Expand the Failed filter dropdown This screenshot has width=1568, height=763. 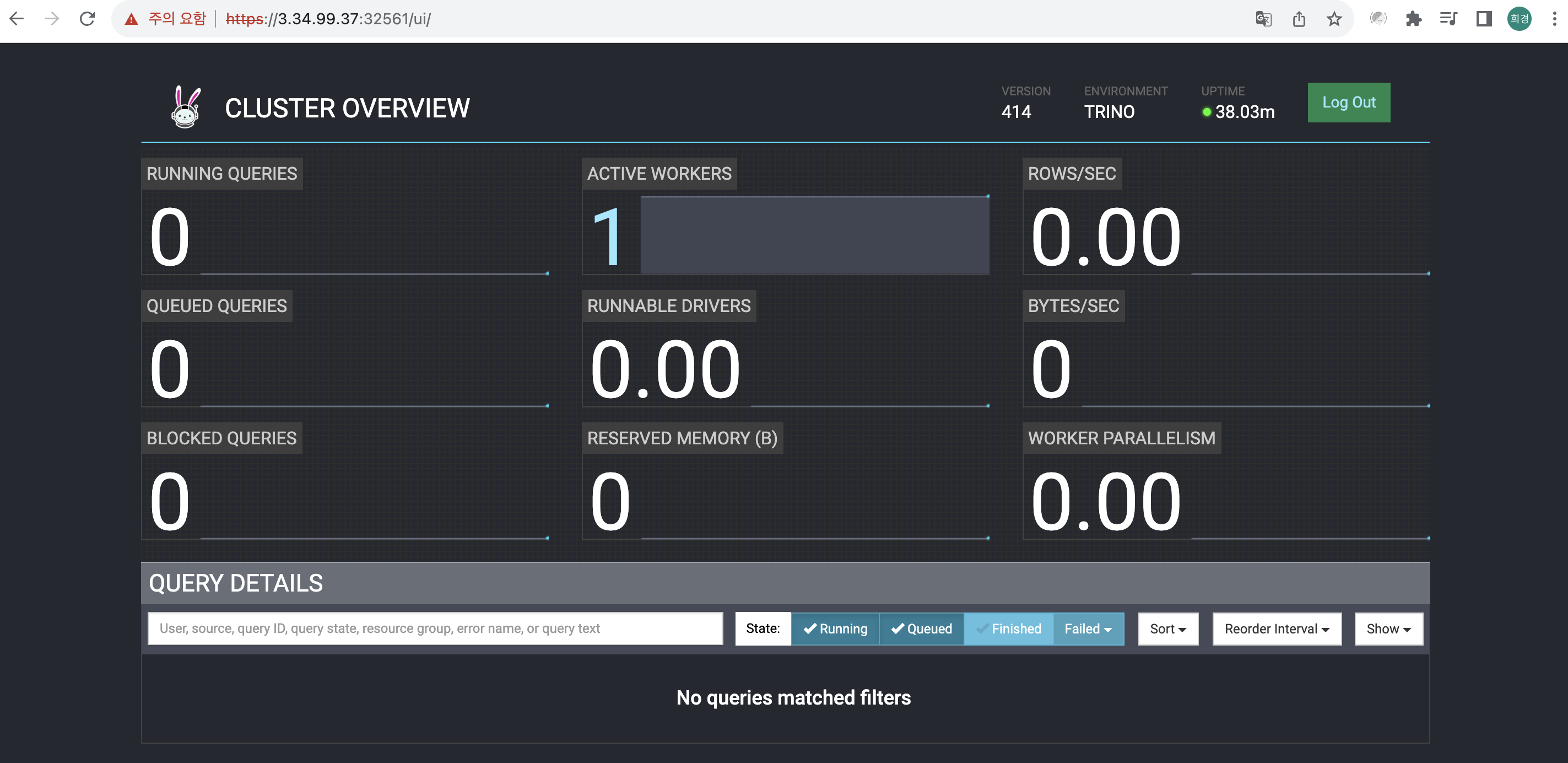pos(1088,628)
